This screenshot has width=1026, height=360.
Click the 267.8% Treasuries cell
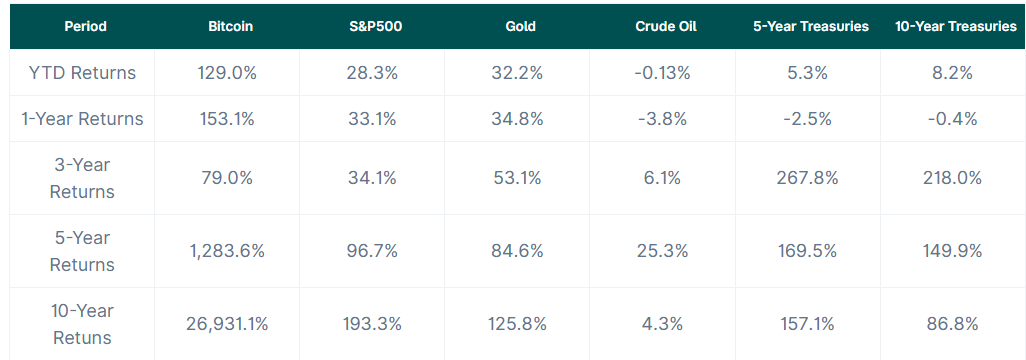(808, 179)
